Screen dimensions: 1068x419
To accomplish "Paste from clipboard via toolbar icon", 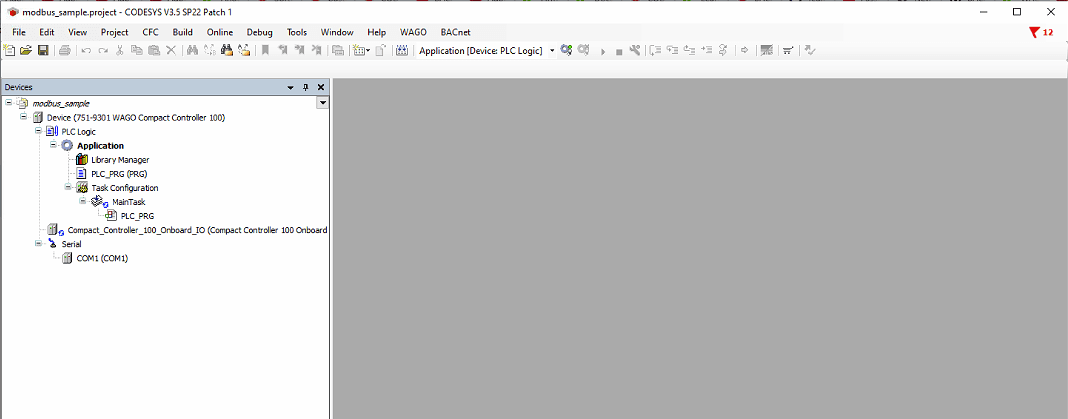I will pyautogui.click(x=154, y=50).
